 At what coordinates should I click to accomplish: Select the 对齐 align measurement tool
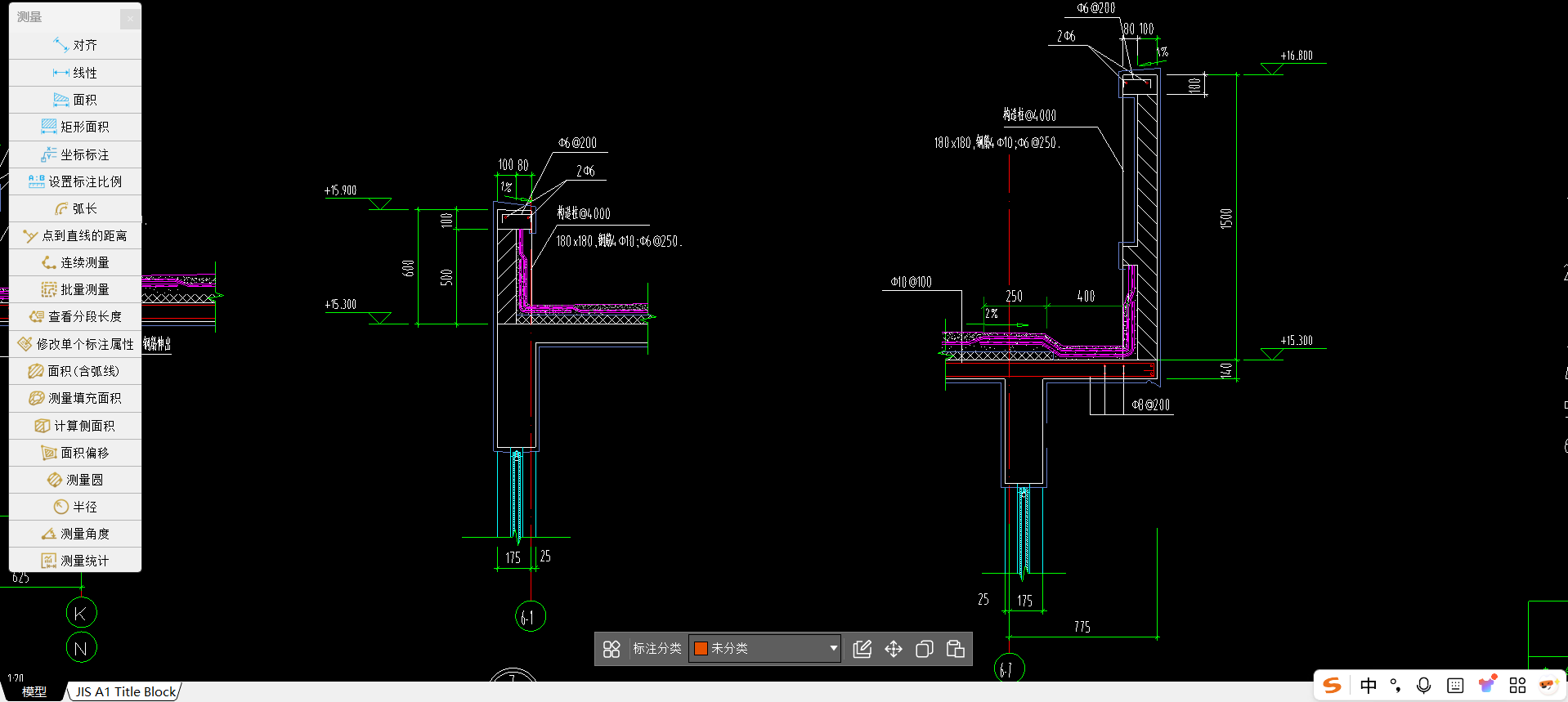75,45
